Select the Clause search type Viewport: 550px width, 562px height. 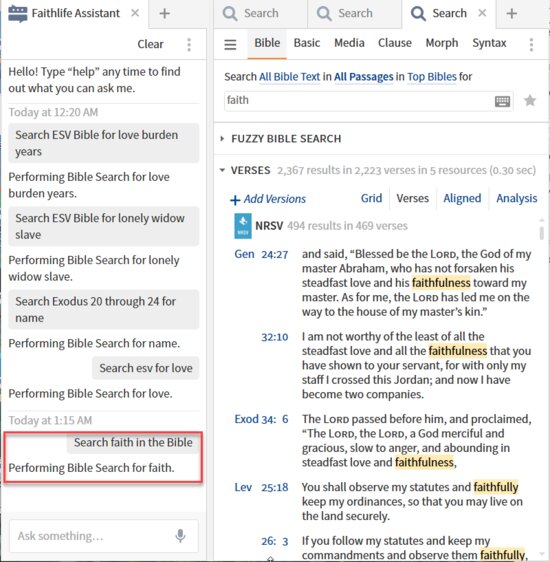(x=395, y=43)
